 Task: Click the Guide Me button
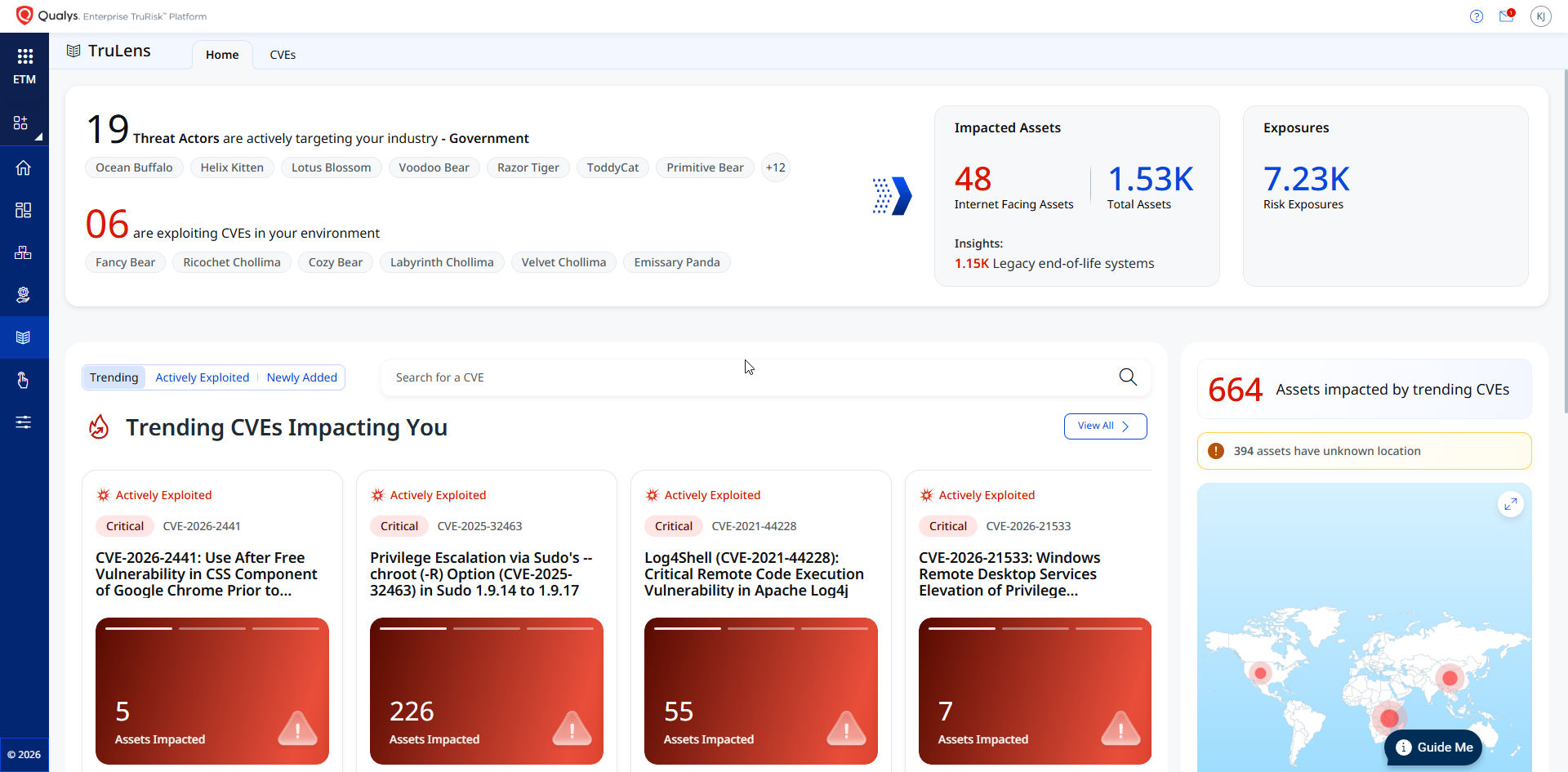tap(1433, 747)
